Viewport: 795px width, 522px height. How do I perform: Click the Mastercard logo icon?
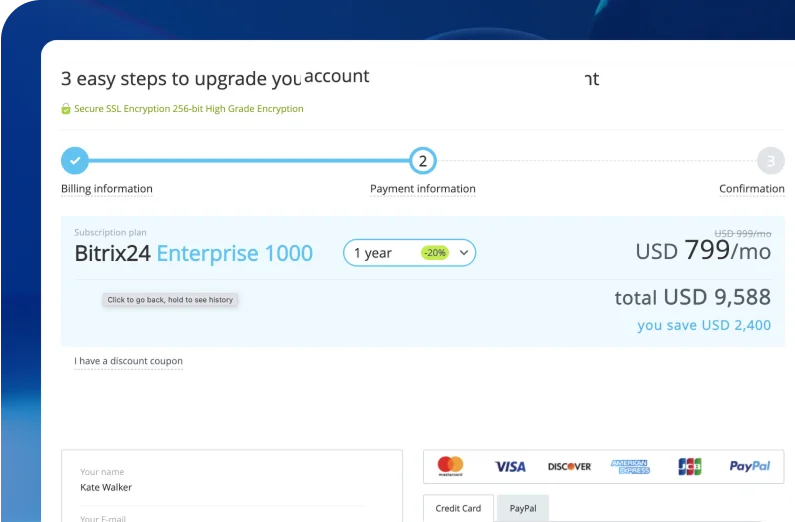pyautogui.click(x=450, y=466)
